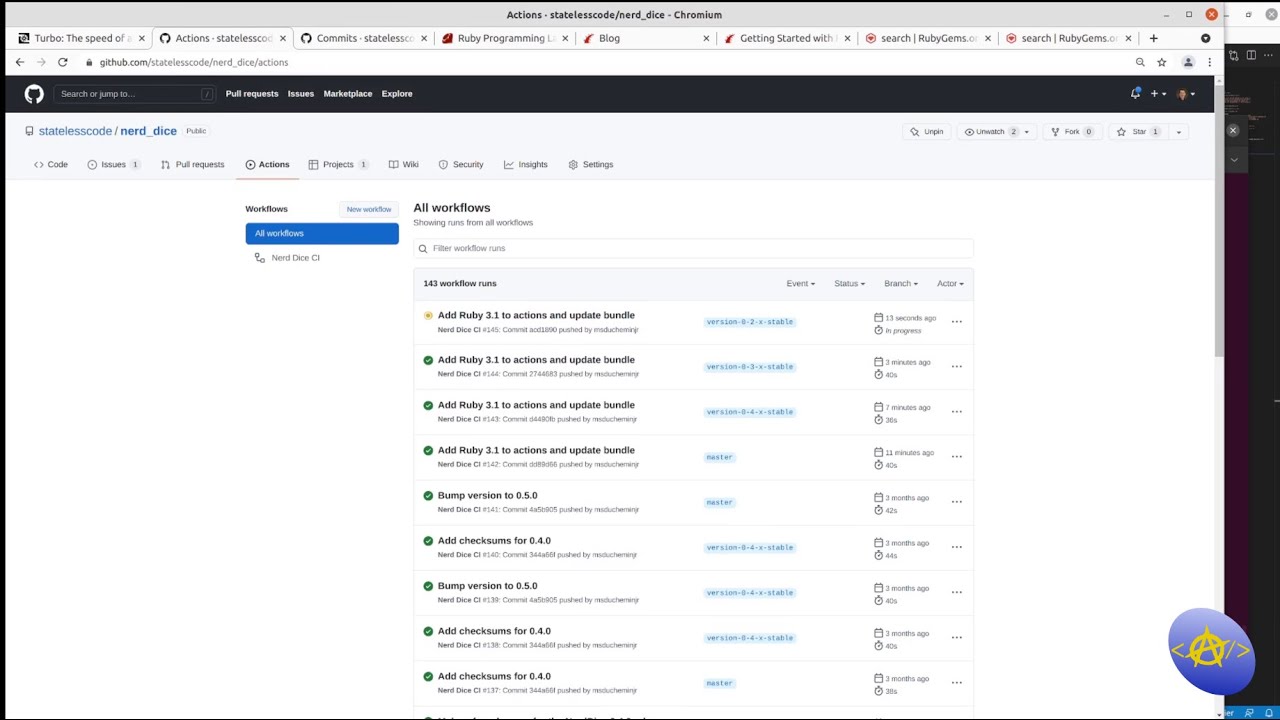Open the Code repository tab
The height and width of the screenshot is (720, 1280).
51,164
